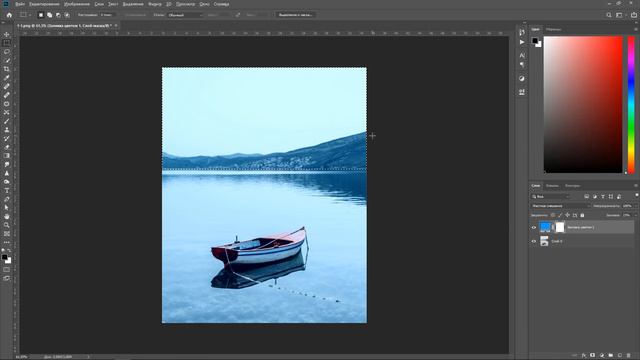Screen dimensions: 640x360
Task: Select the Move tool
Action: [7, 35]
